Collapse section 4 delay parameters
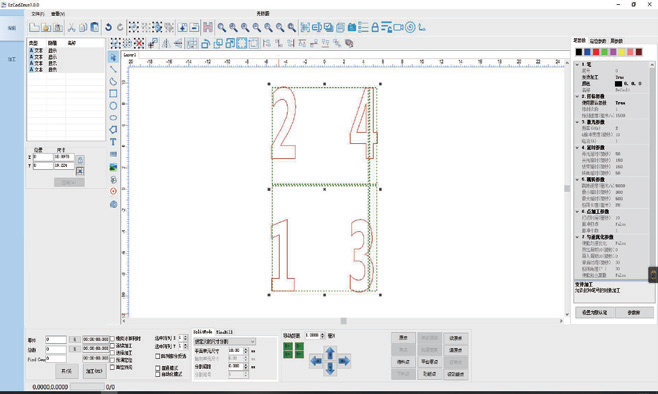 [577, 148]
